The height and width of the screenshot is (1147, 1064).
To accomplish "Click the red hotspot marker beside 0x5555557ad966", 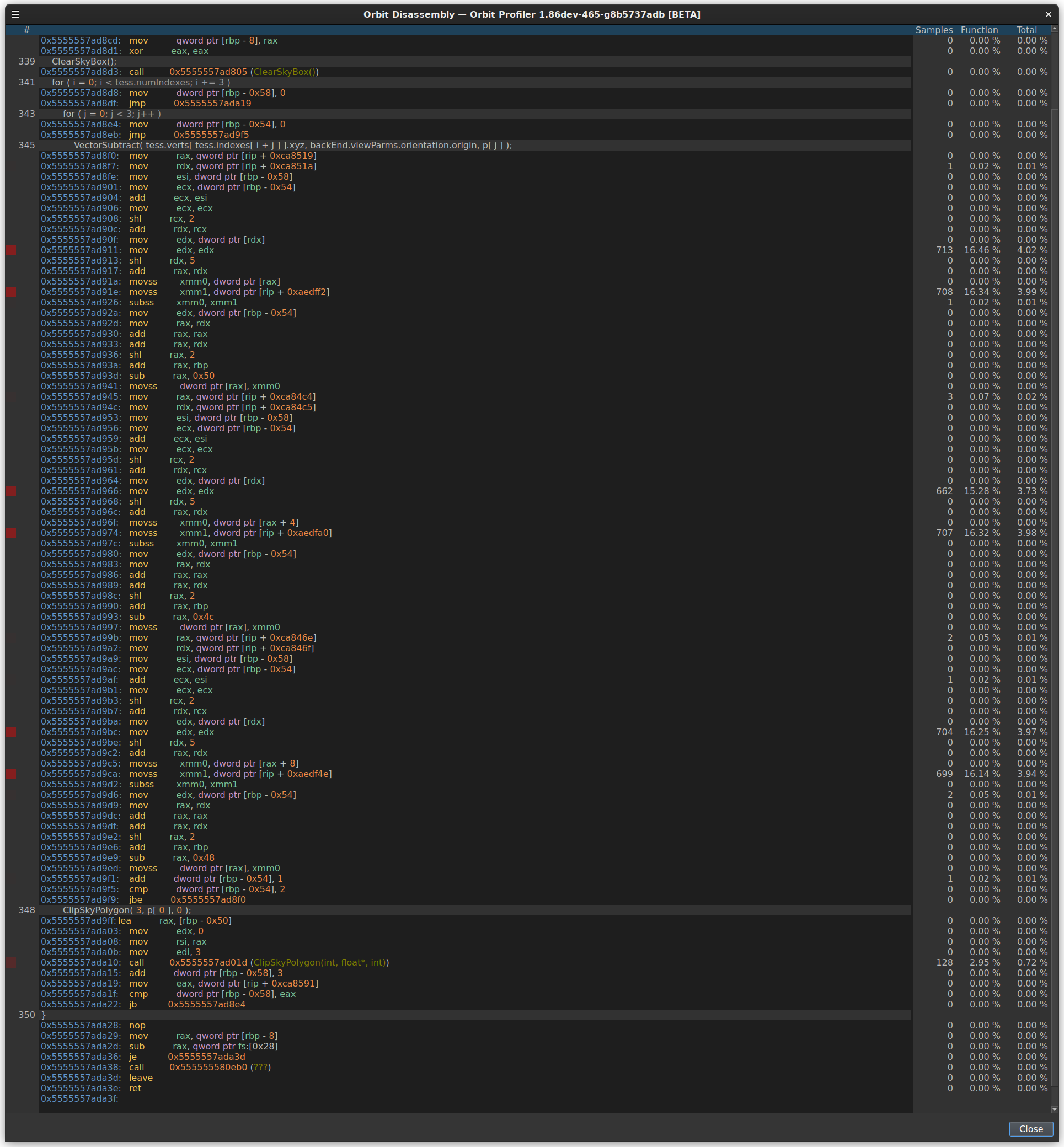I will click(12, 491).
